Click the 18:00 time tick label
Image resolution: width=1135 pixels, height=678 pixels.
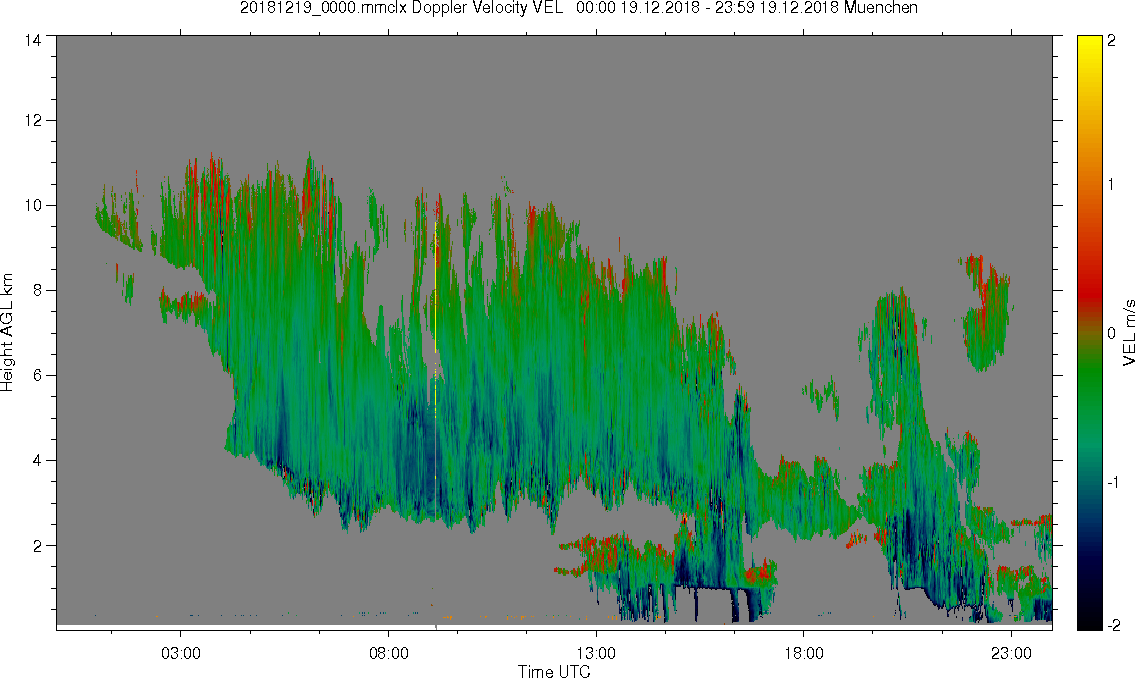click(803, 653)
